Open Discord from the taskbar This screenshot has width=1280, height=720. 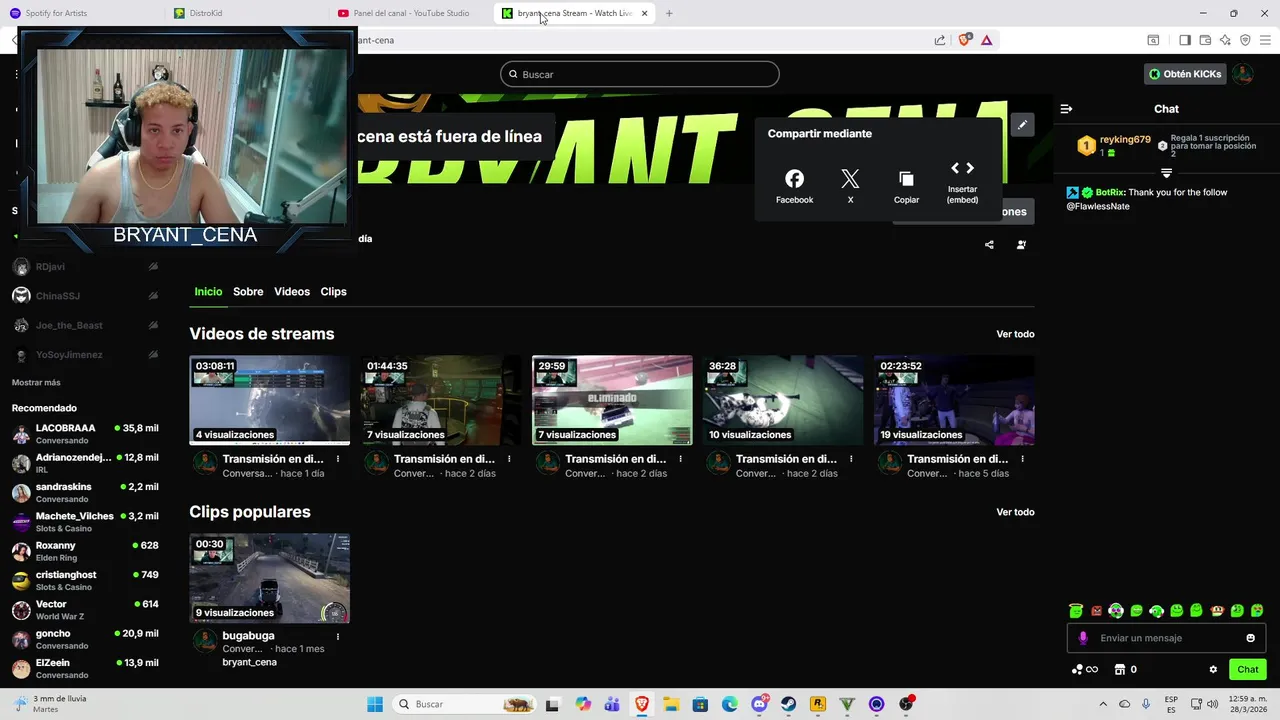tap(759, 704)
